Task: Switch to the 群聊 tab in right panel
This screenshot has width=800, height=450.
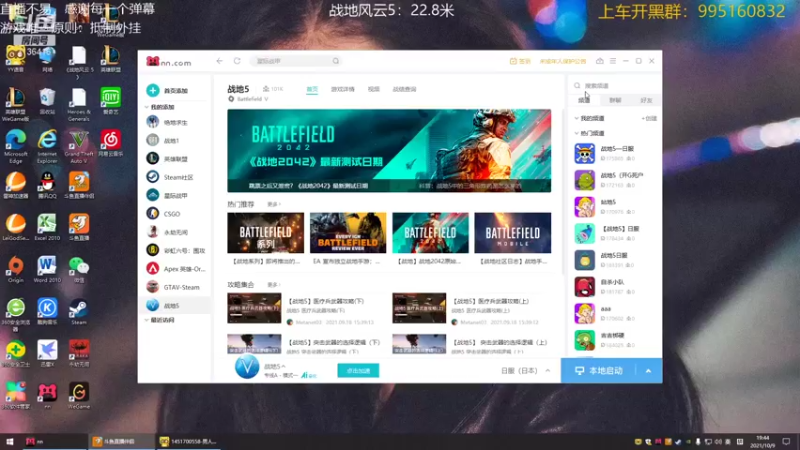Action: click(x=615, y=101)
